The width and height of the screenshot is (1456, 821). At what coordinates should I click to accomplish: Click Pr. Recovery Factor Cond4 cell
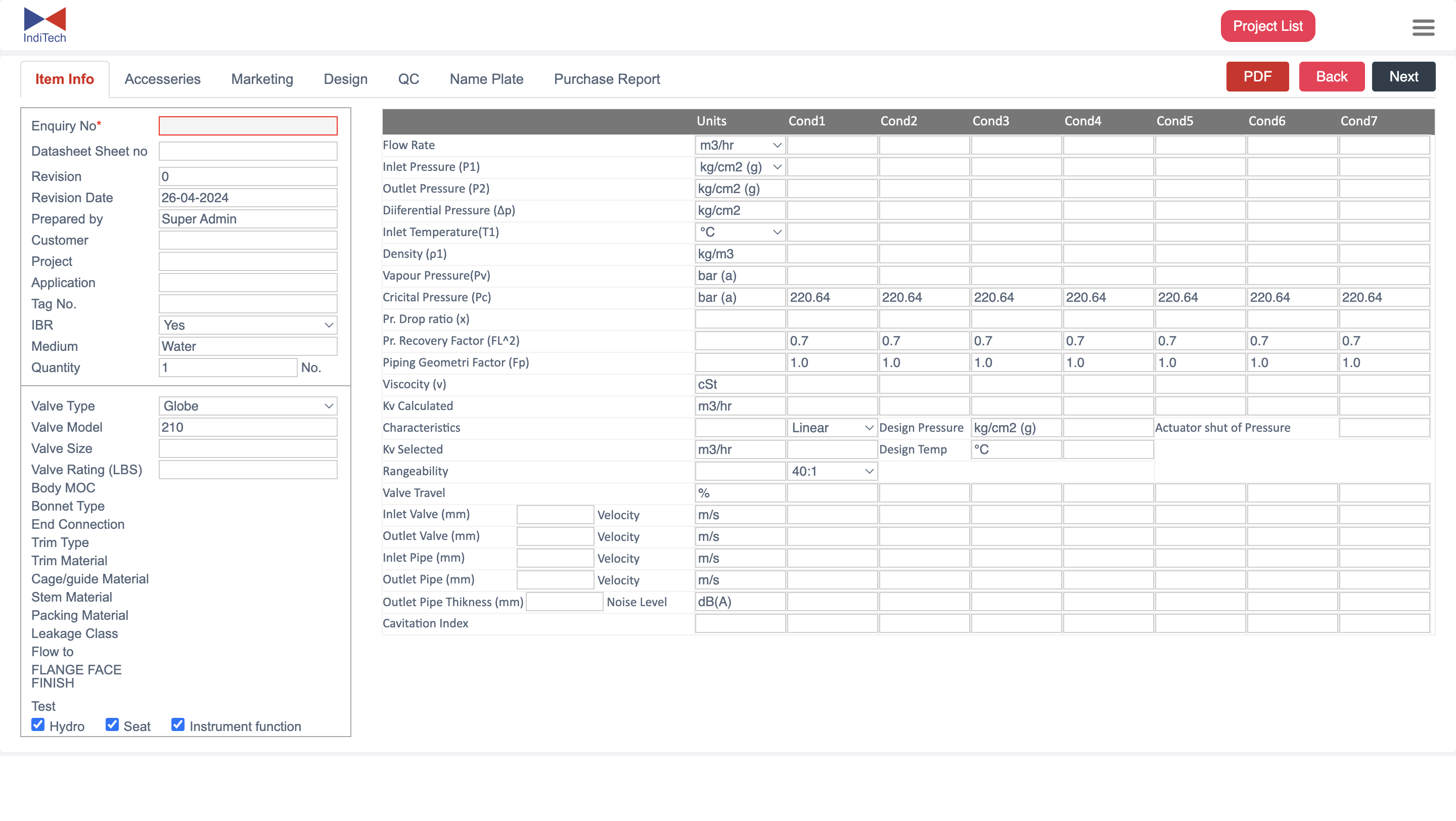coord(1108,341)
